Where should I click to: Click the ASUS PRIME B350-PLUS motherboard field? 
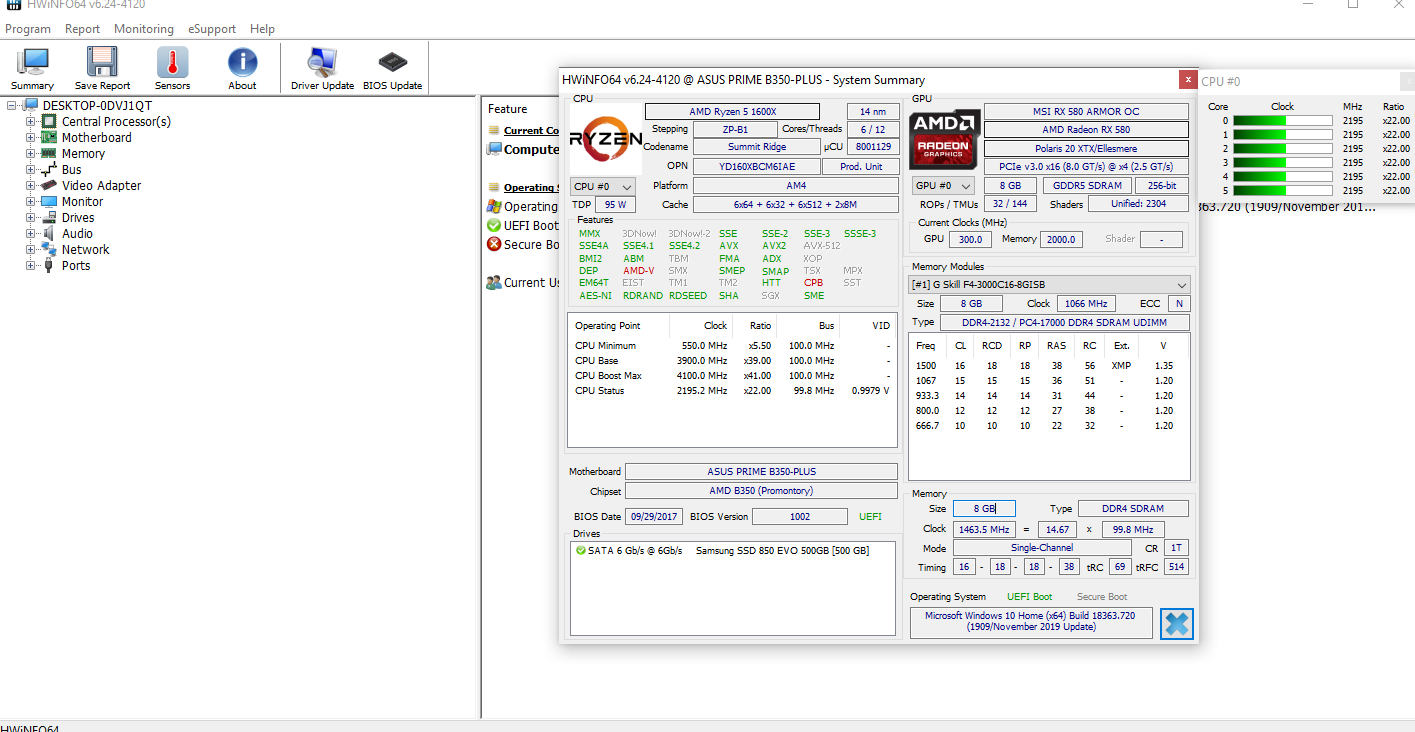point(761,472)
